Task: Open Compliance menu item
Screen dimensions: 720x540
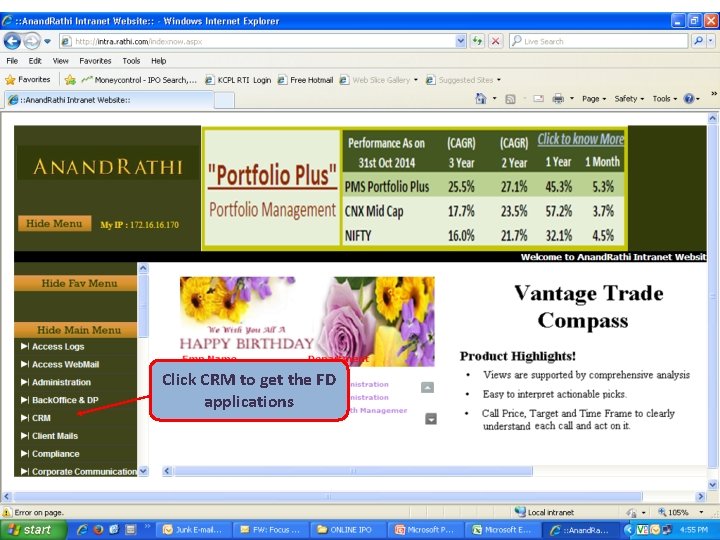Action: (x=50, y=454)
